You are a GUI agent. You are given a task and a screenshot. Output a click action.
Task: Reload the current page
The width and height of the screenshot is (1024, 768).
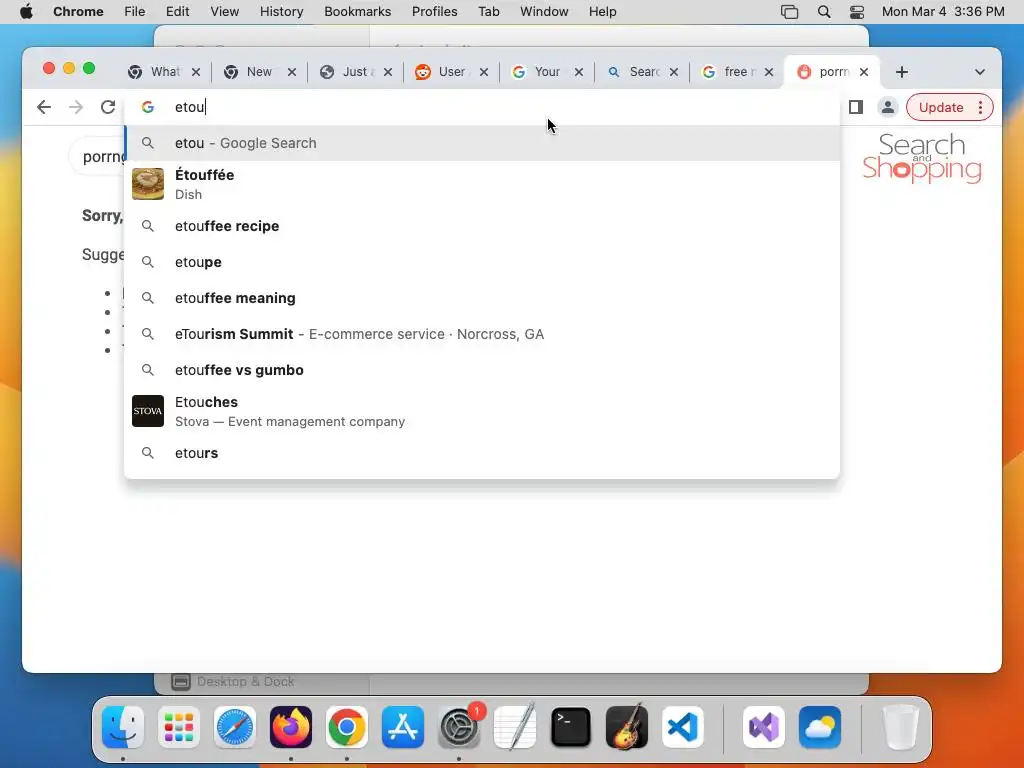click(108, 107)
